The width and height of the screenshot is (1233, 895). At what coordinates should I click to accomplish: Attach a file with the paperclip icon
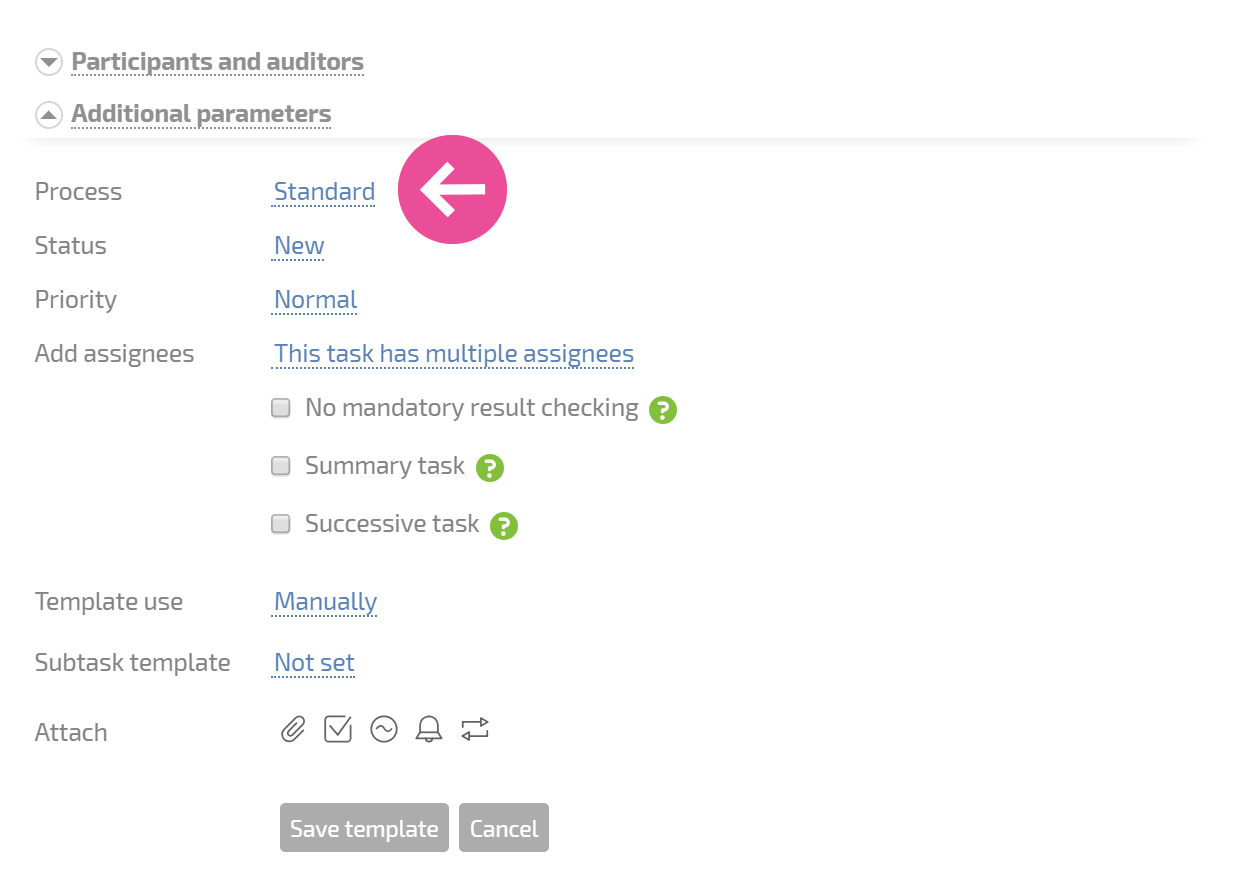292,730
